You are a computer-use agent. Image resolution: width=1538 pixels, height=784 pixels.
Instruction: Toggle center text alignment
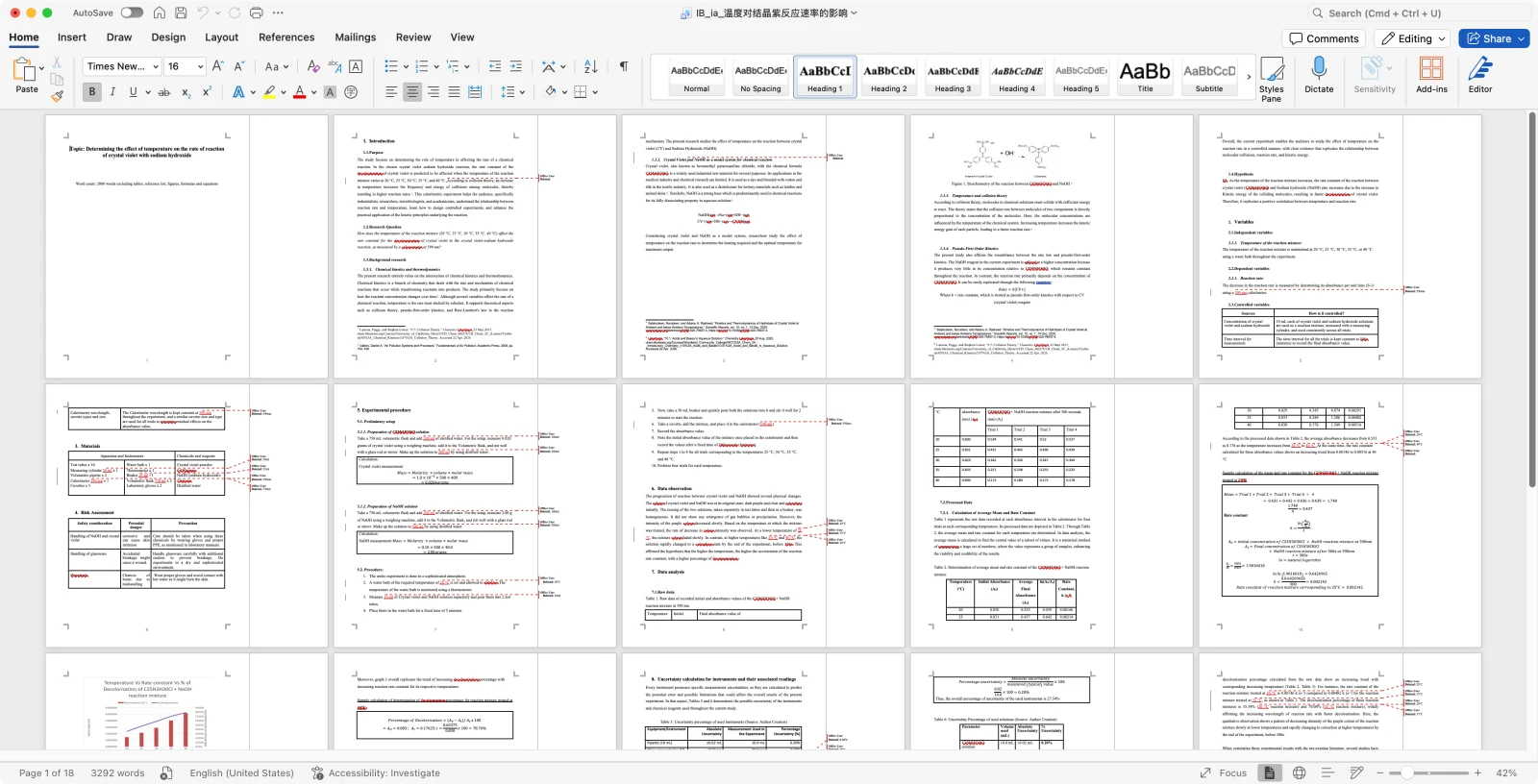(412, 92)
